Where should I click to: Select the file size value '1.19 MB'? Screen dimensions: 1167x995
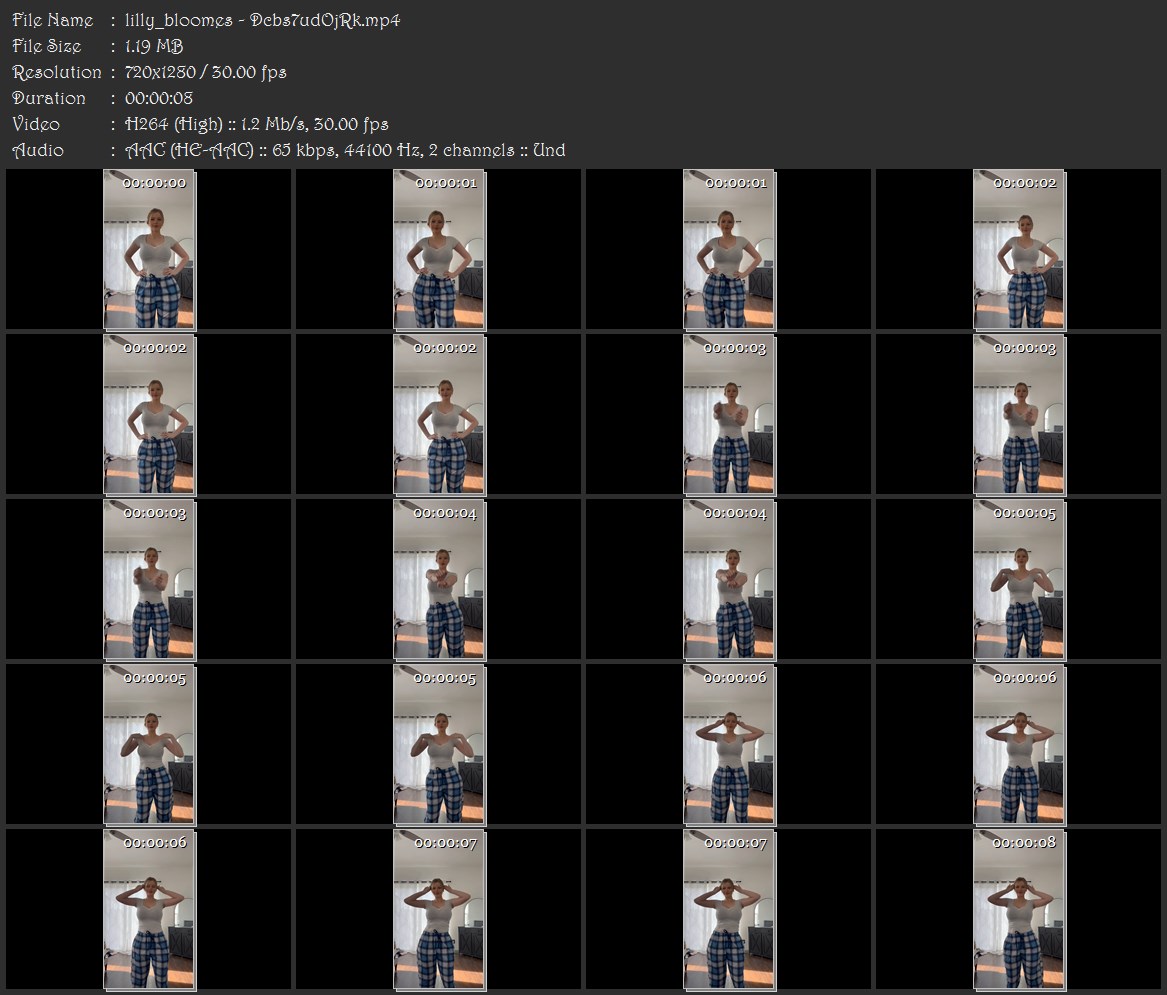[x=154, y=46]
